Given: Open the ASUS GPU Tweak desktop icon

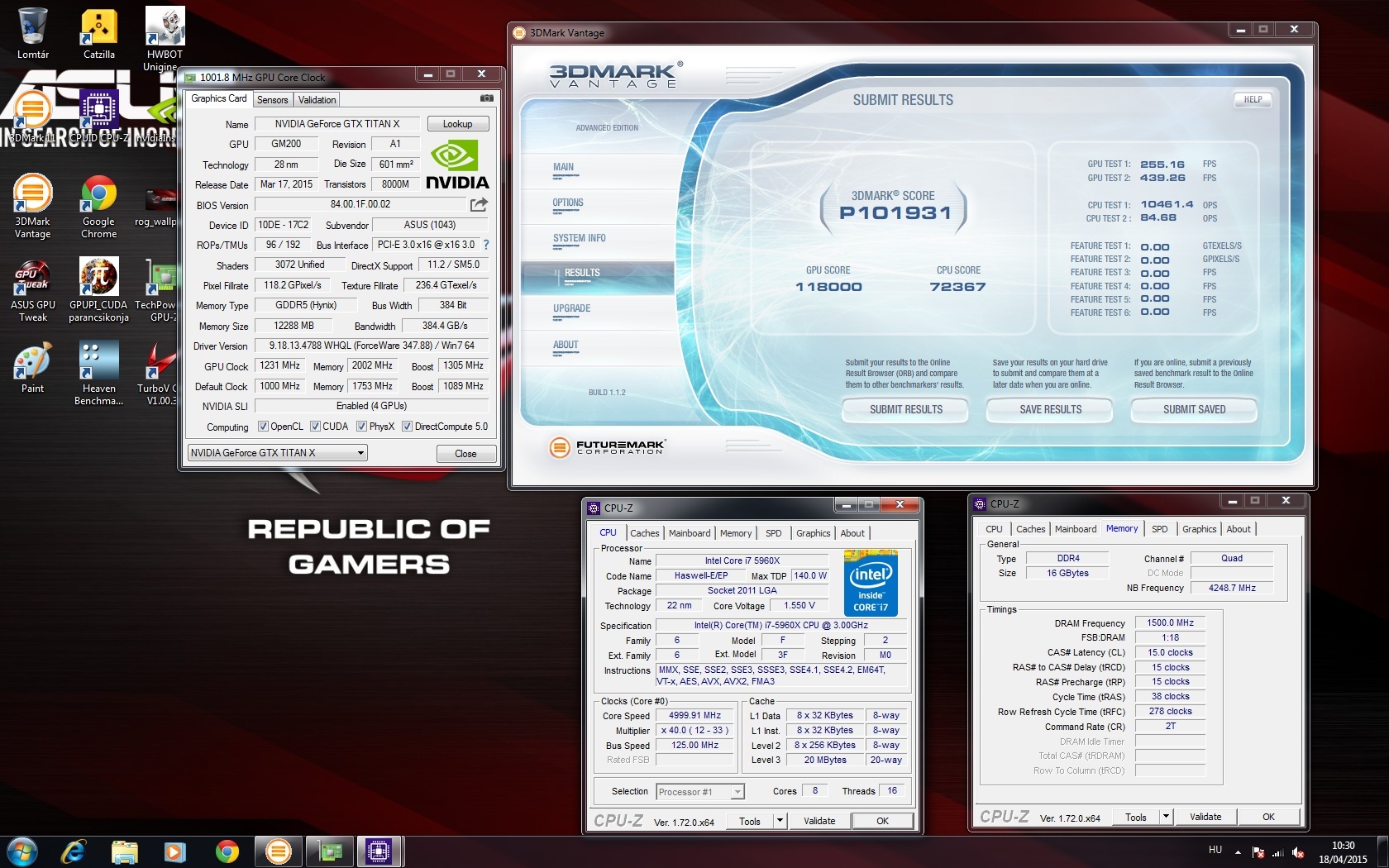Looking at the screenshot, I should 33,289.
